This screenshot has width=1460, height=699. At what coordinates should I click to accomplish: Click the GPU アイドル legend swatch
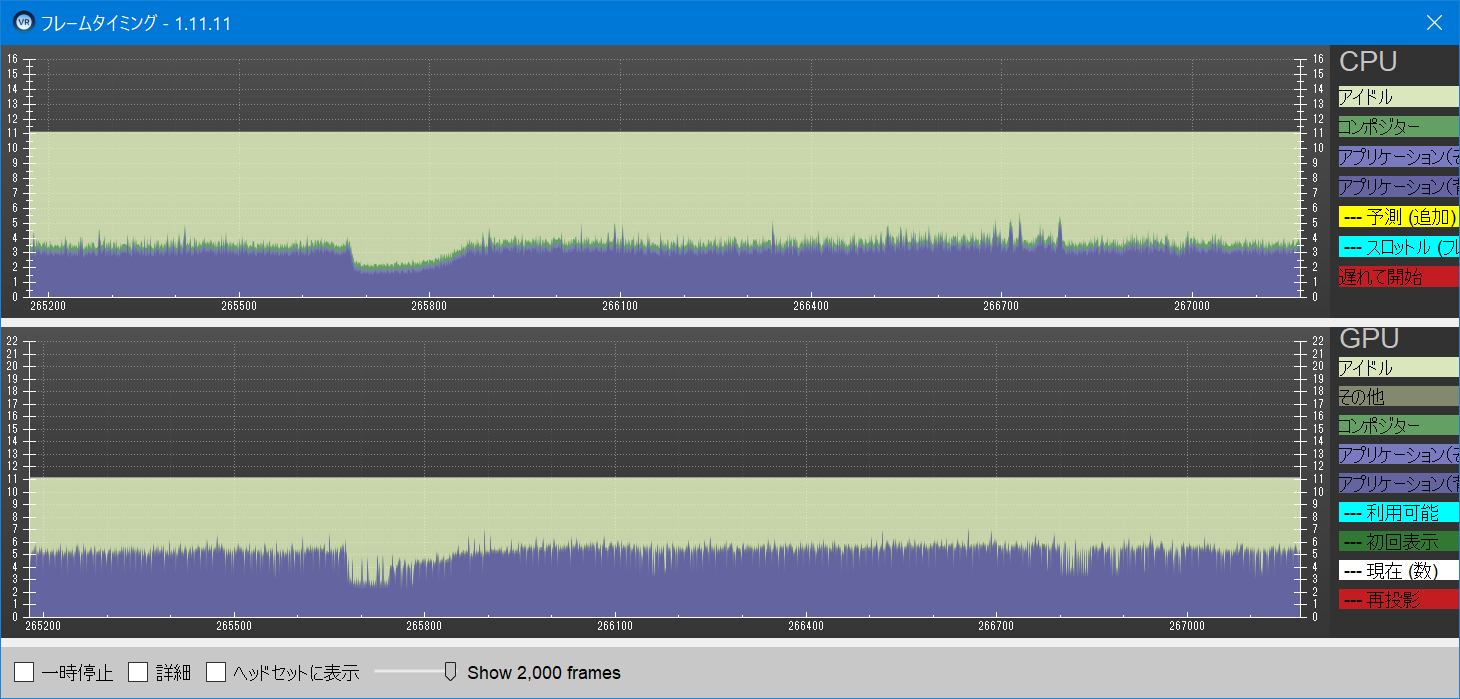tap(1398, 368)
